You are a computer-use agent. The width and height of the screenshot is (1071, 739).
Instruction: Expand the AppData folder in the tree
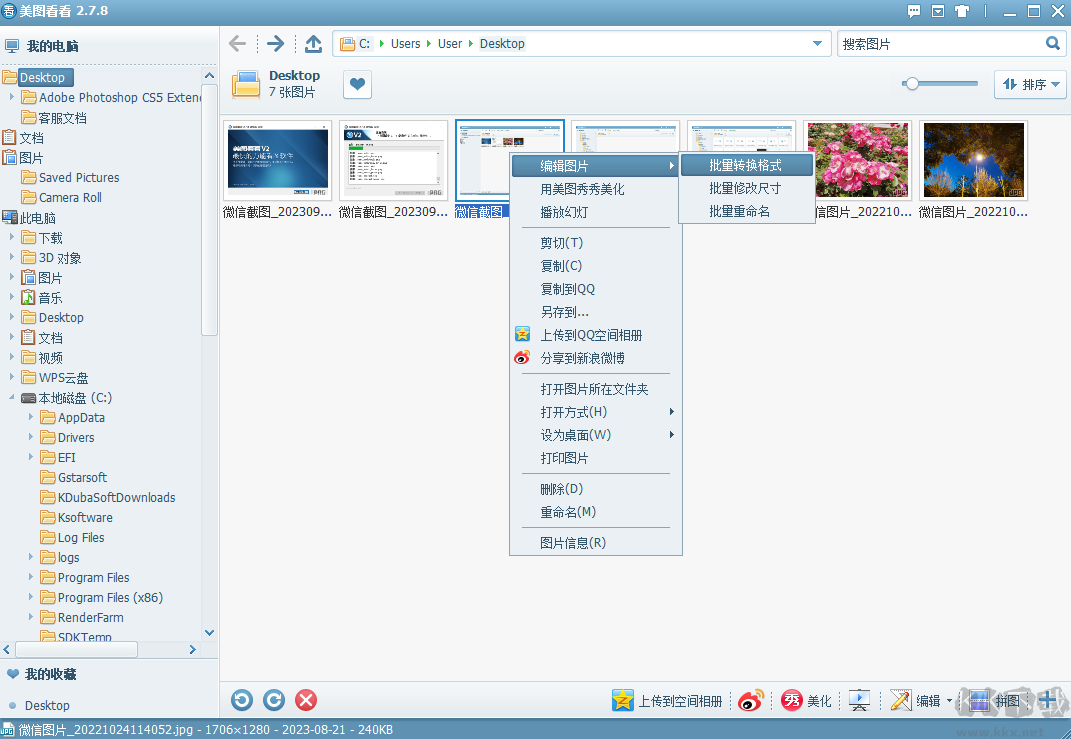tap(31, 417)
